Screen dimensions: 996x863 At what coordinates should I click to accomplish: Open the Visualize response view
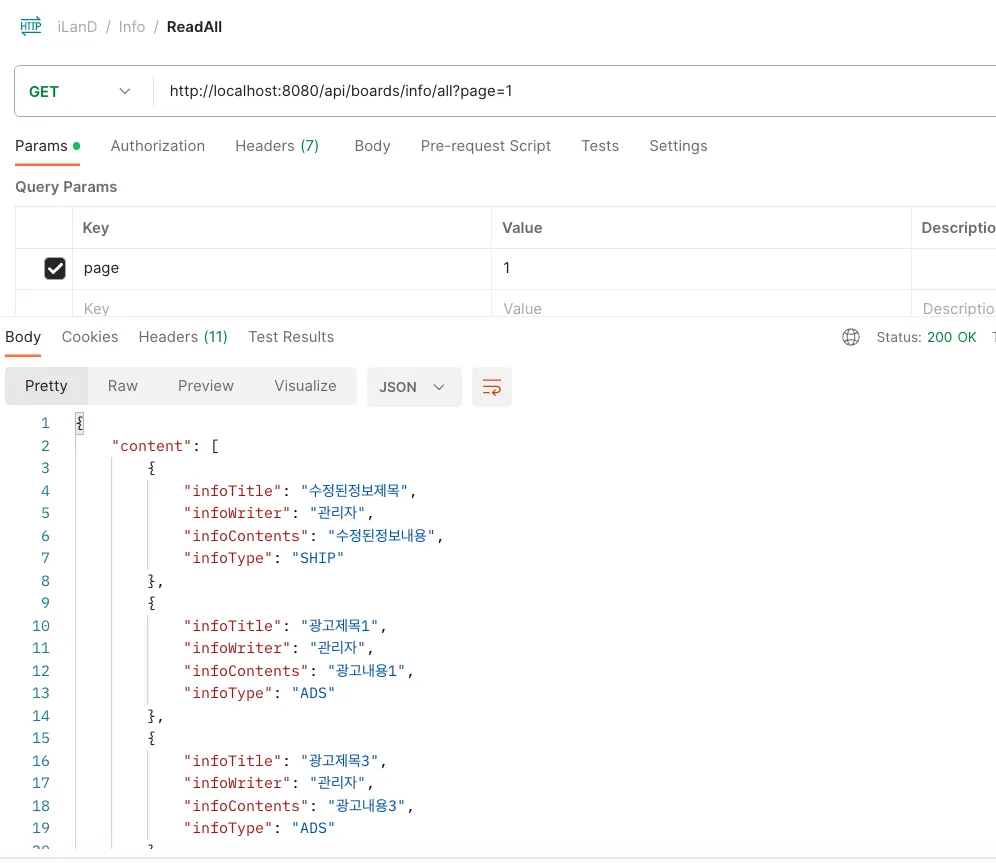[305, 386]
